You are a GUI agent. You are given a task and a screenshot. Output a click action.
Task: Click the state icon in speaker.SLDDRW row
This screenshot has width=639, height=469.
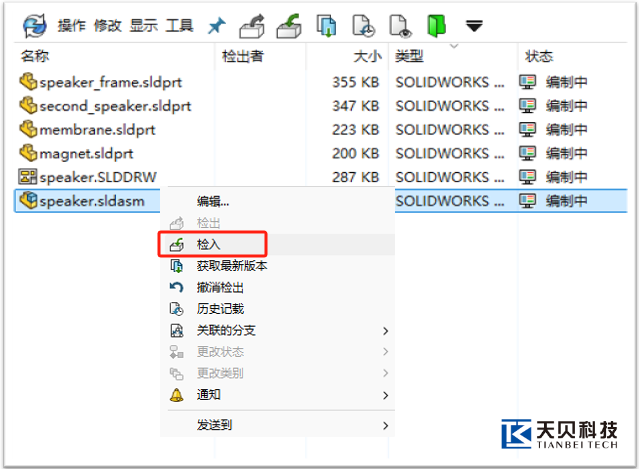click(x=527, y=176)
